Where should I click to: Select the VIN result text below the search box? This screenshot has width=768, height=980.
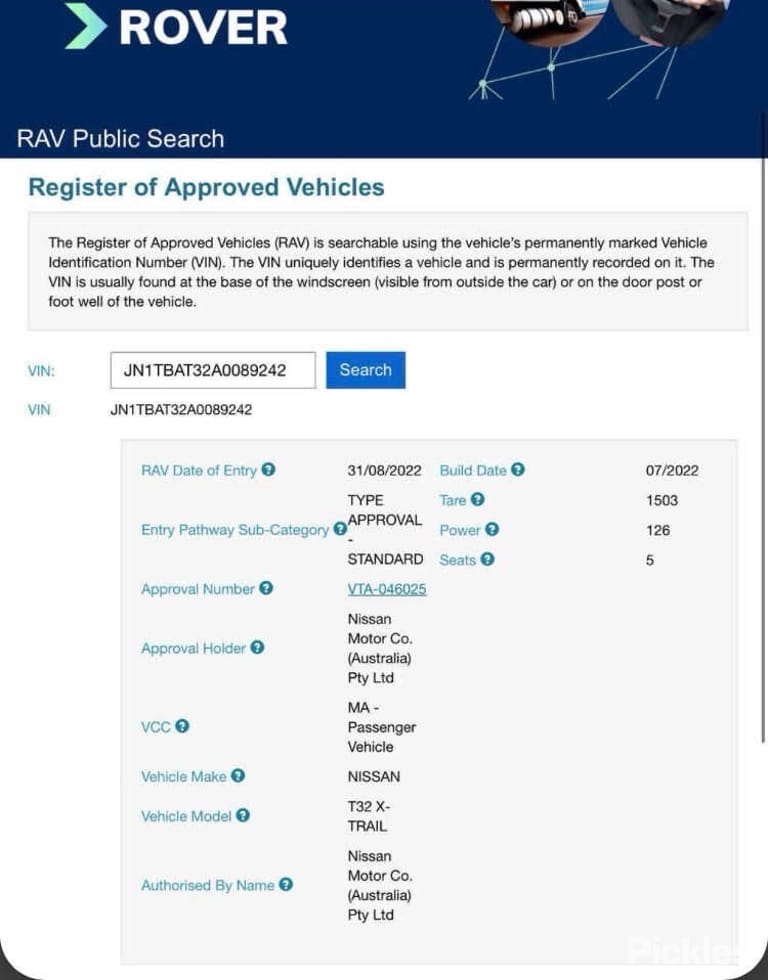click(x=181, y=410)
